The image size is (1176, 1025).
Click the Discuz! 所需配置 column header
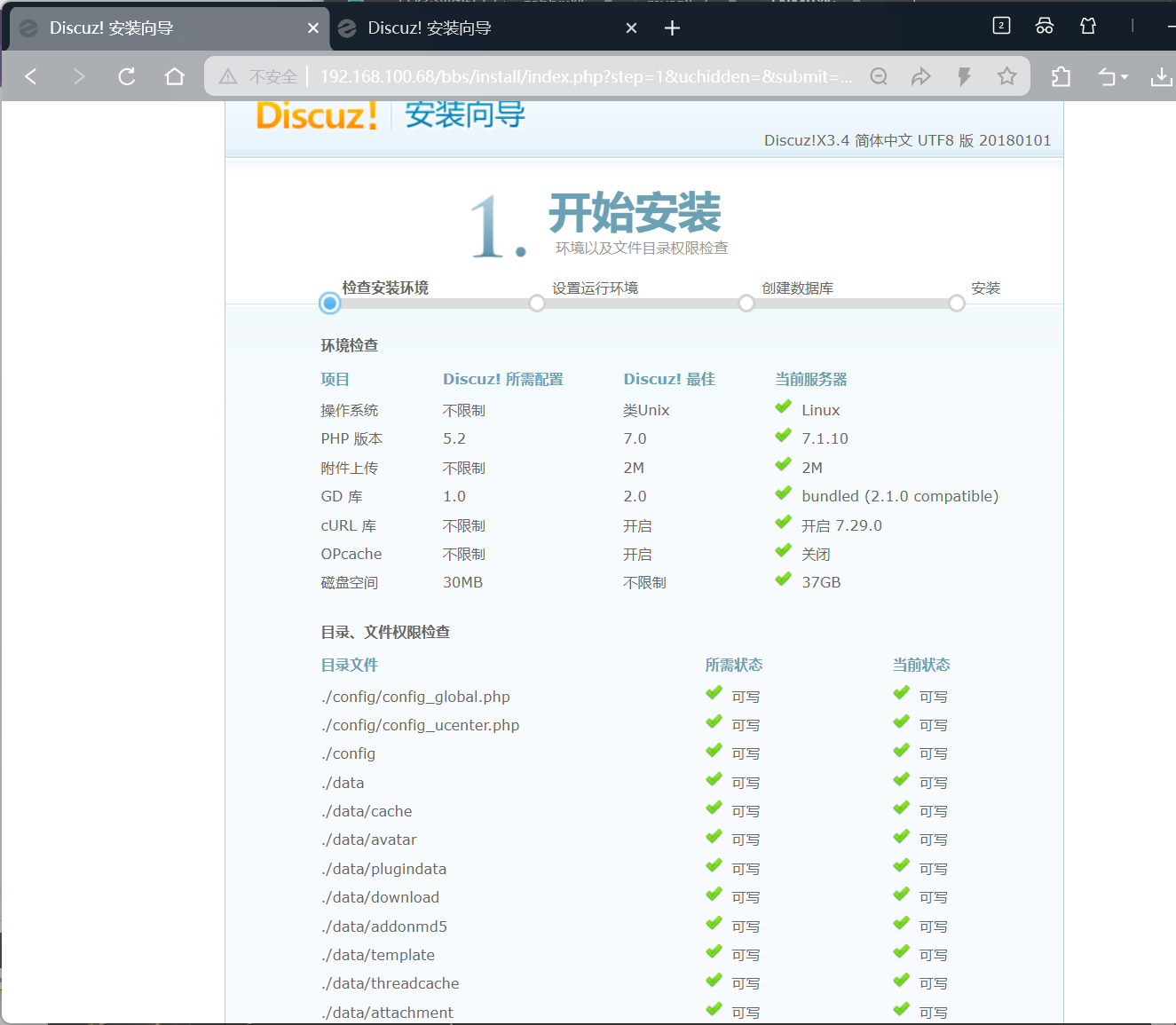pos(503,379)
